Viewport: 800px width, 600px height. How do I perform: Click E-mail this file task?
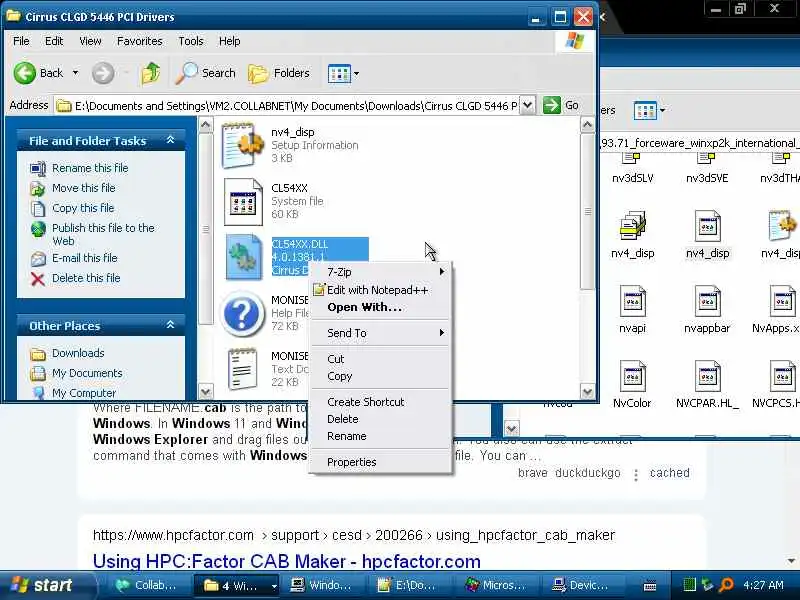tap(85, 258)
